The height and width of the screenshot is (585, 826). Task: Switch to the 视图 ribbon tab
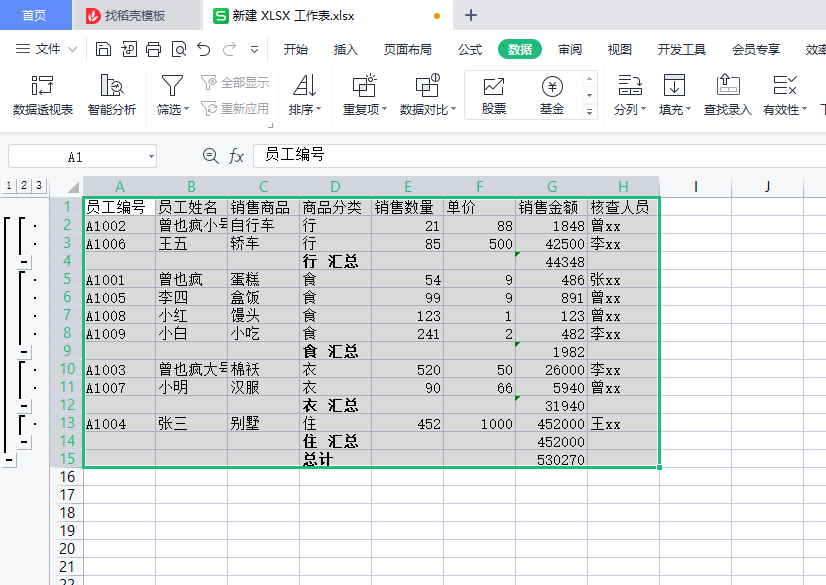[x=620, y=49]
